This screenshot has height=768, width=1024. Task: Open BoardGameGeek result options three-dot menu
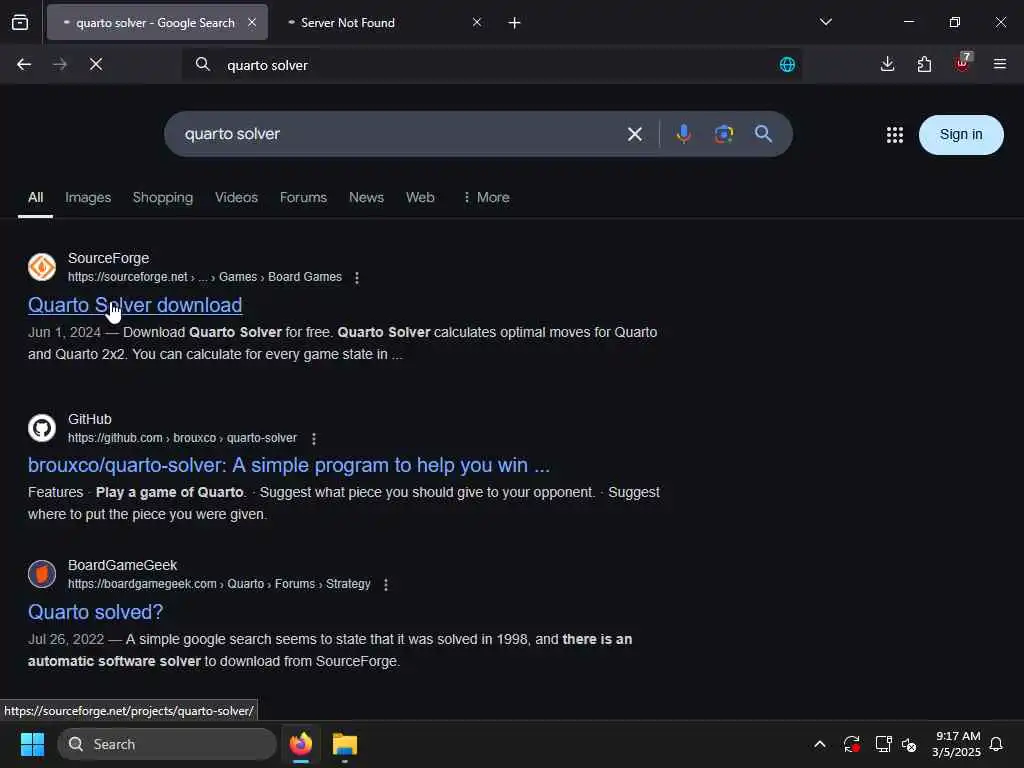click(386, 584)
